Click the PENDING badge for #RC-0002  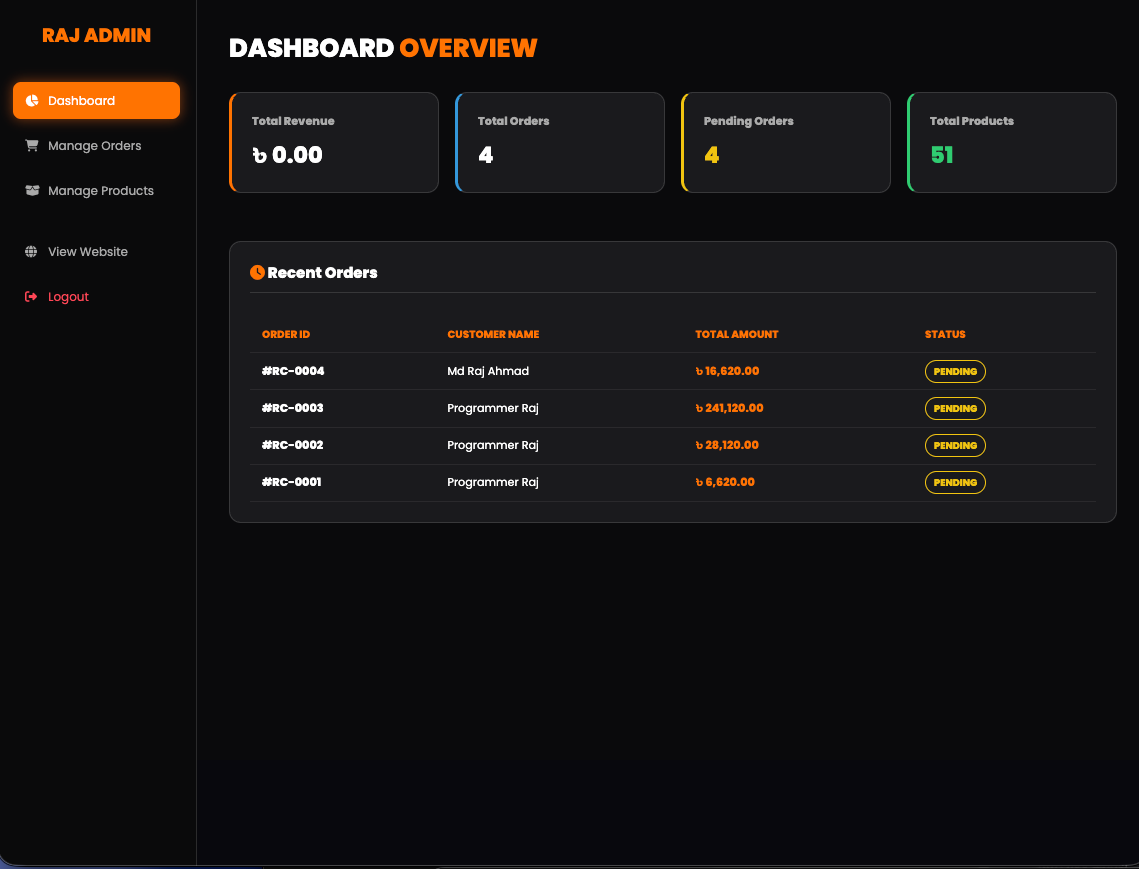point(955,445)
